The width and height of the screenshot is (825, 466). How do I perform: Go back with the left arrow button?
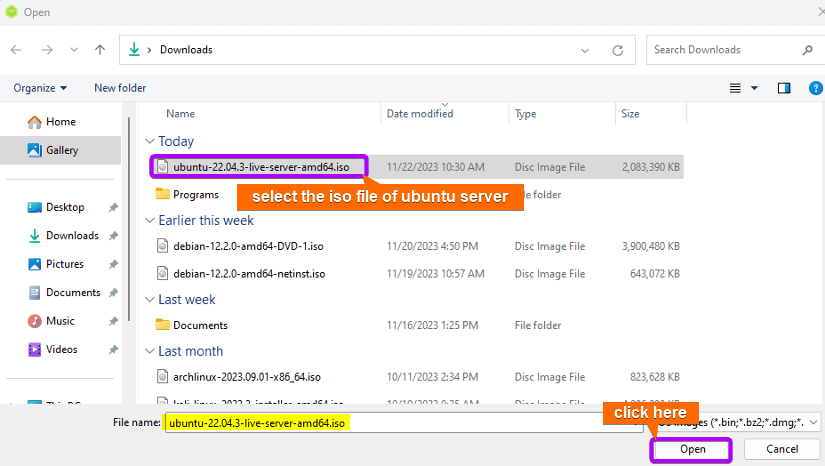click(16, 50)
